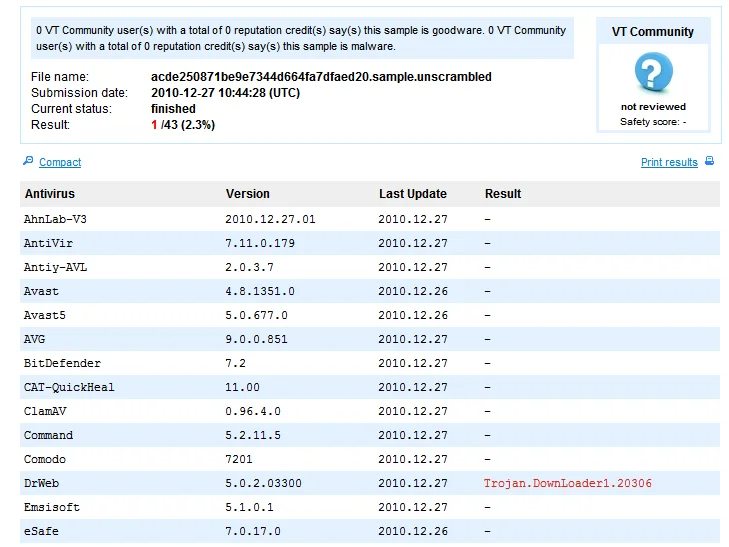Click the VT Community question mark icon
Image resolution: width=729 pixels, height=547 pixels.
point(653,72)
